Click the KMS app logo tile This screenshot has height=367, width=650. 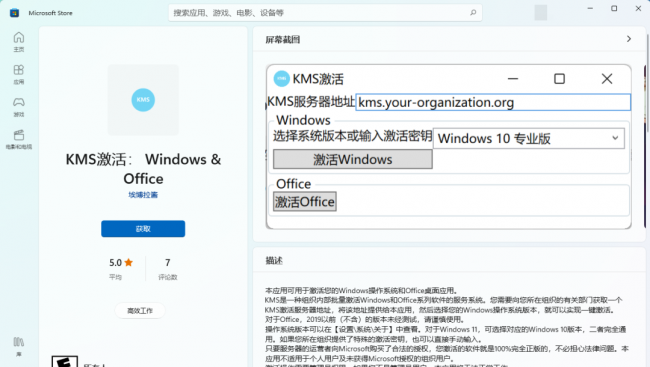tap(143, 100)
